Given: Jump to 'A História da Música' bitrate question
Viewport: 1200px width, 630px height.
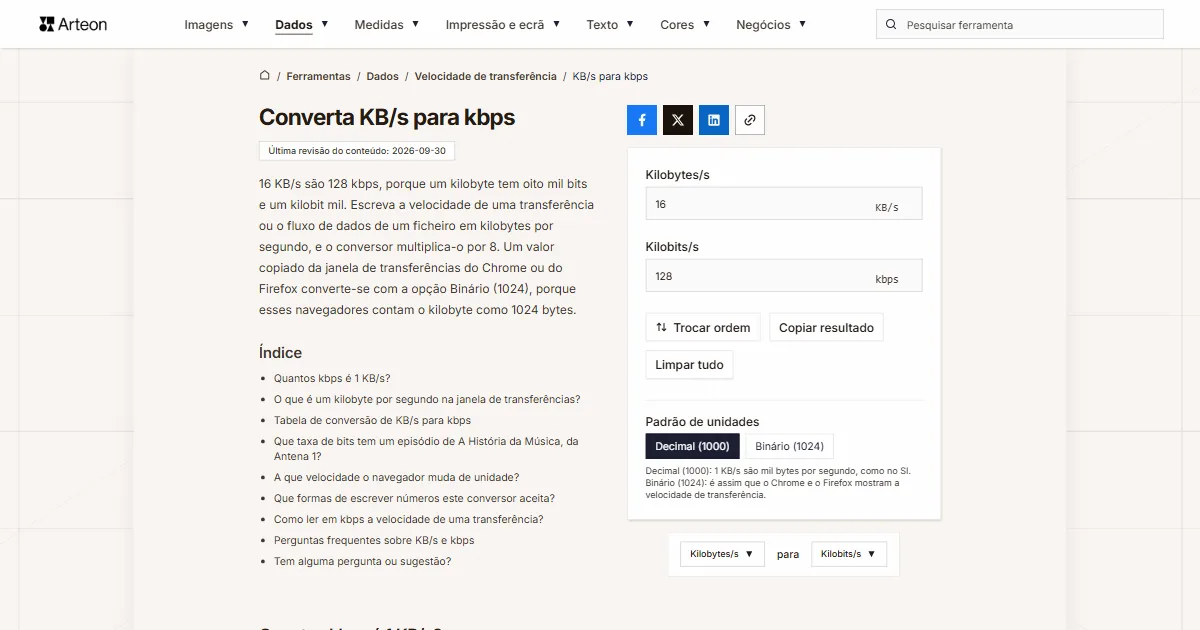Looking at the screenshot, I should (x=426, y=448).
